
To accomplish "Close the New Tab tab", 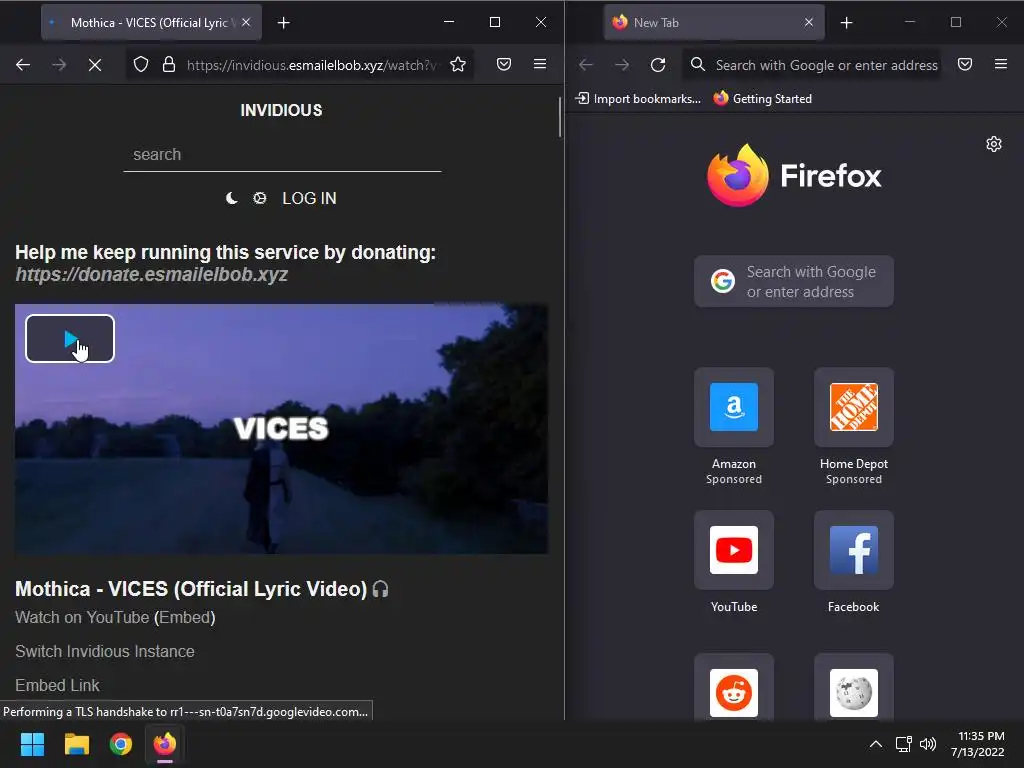I will 809,22.
